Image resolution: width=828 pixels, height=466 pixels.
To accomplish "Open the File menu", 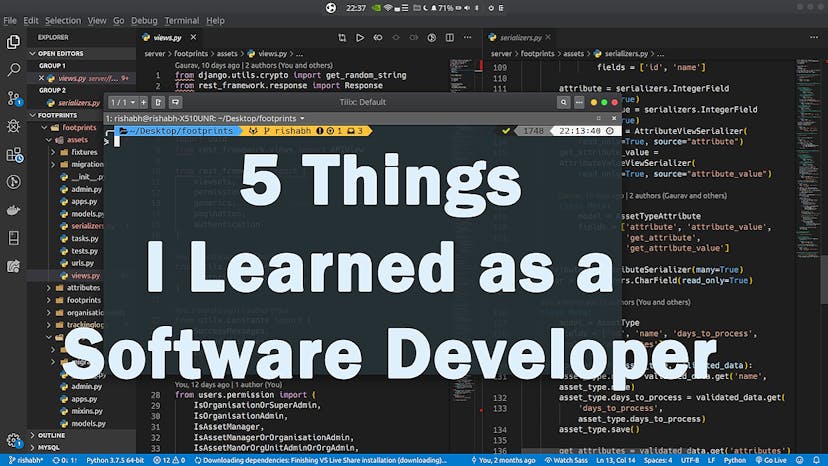I will 10,21.
